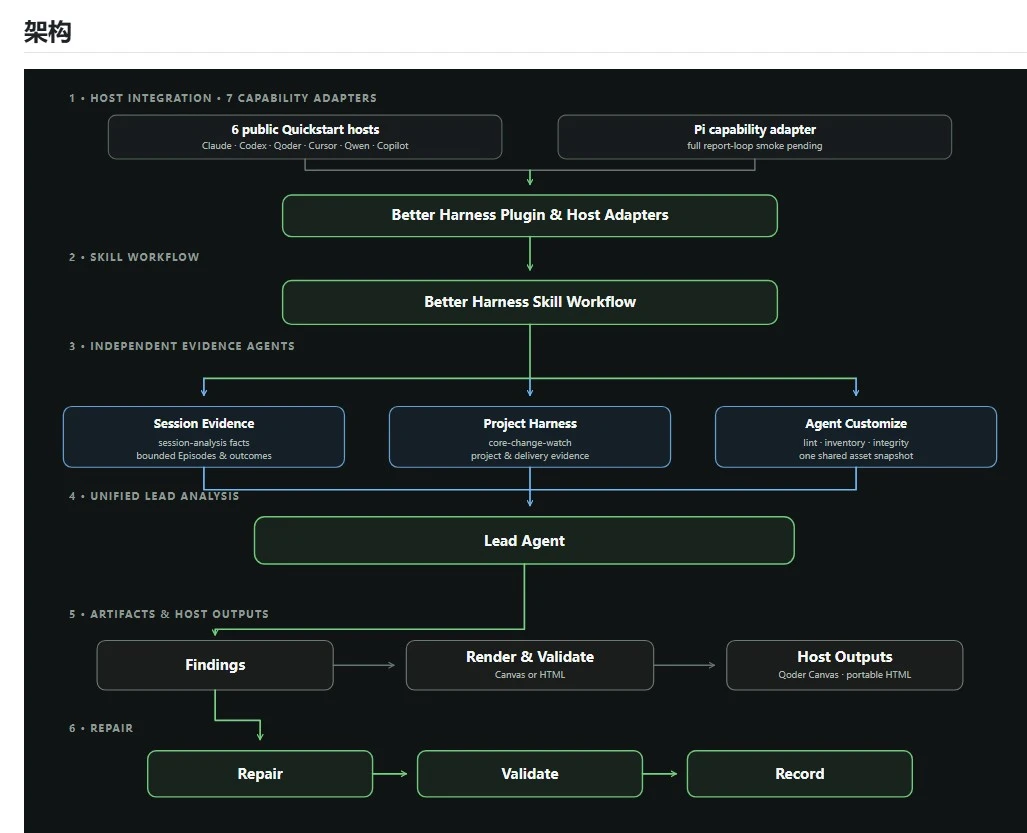
Task: Click the Host Outputs box
Action: point(844,665)
